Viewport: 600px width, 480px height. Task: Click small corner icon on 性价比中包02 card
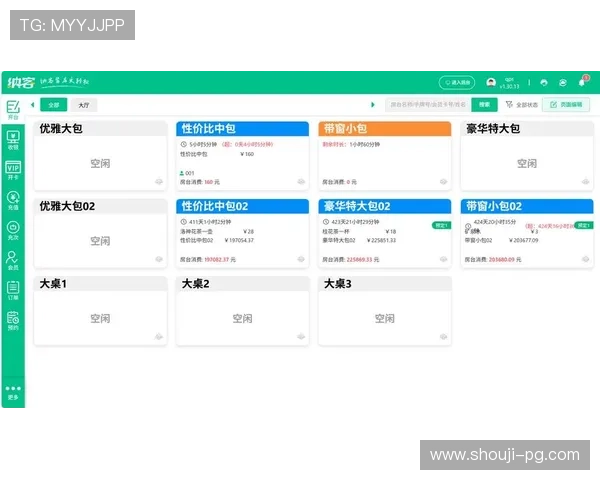pyautogui.click(x=301, y=259)
